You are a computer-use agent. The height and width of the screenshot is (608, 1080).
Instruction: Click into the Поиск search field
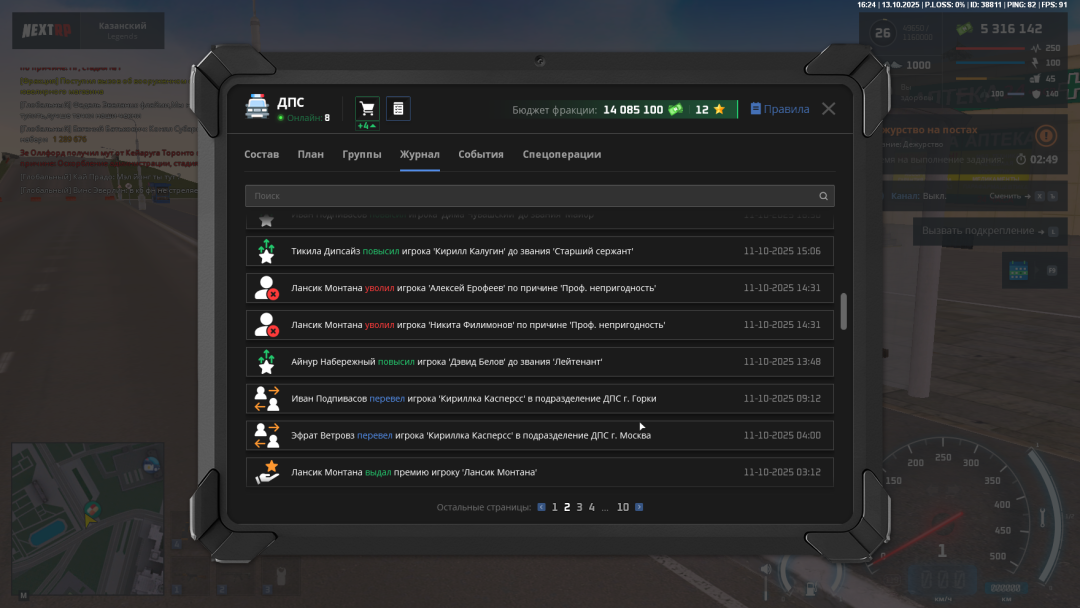click(x=530, y=196)
